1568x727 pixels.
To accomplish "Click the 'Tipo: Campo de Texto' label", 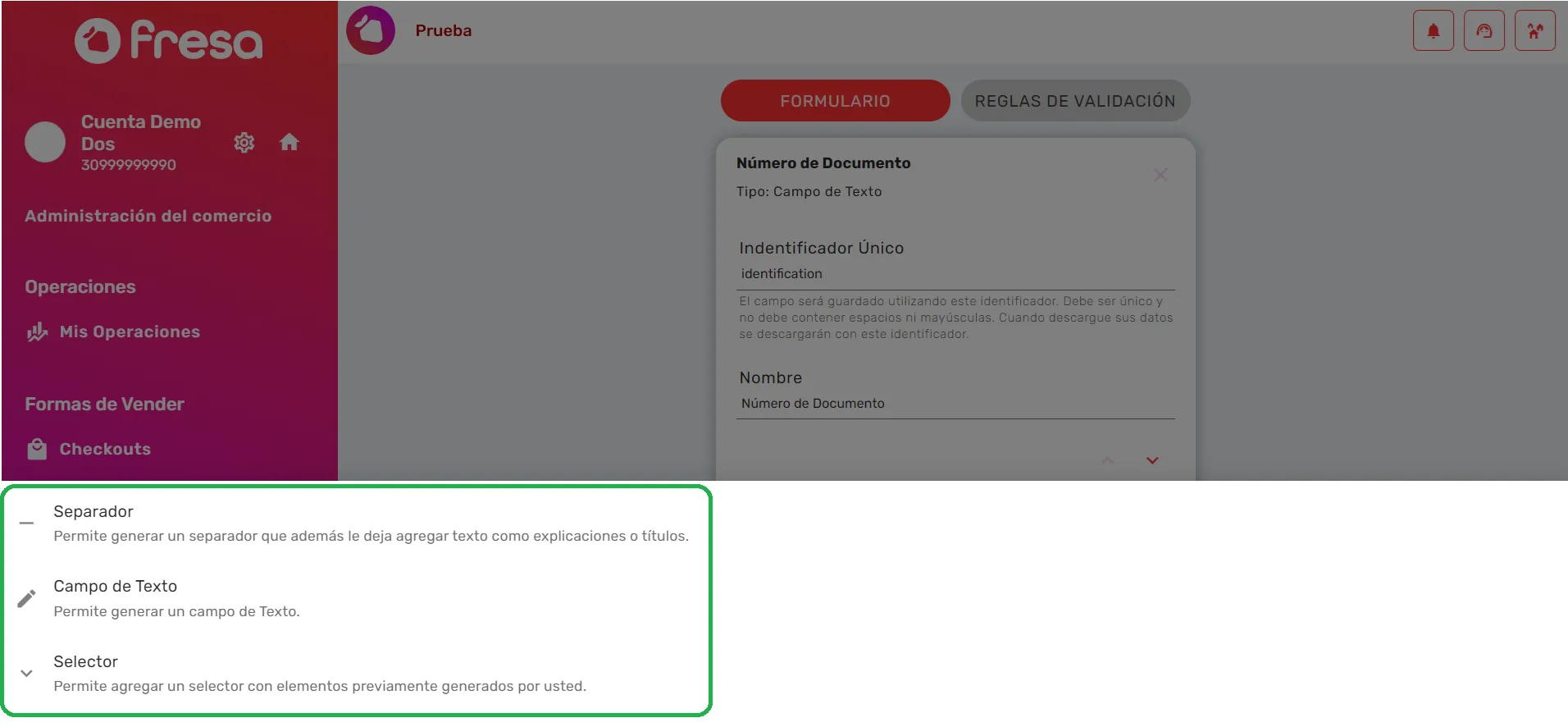I will tap(809, 191).
